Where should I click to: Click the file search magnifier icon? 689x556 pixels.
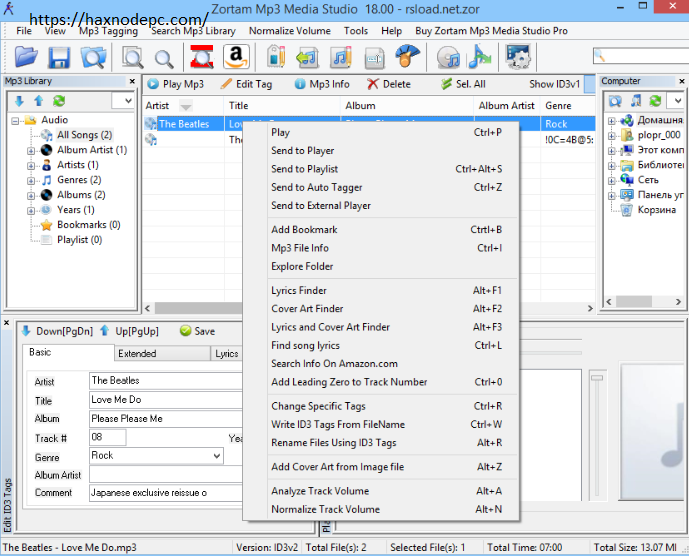click(x=132, y=57)
